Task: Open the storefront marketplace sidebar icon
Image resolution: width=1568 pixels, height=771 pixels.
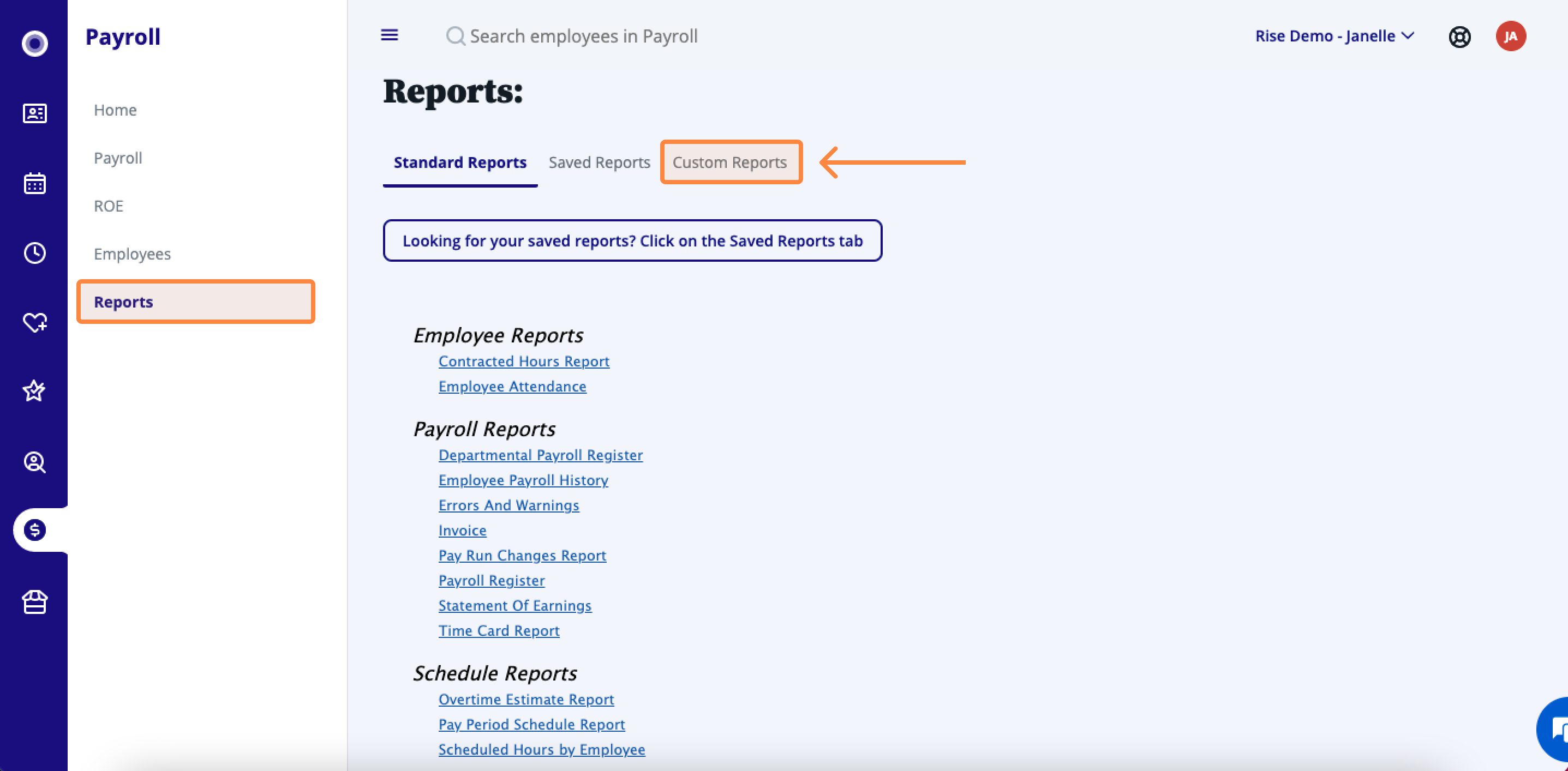Action: [35, 602]
